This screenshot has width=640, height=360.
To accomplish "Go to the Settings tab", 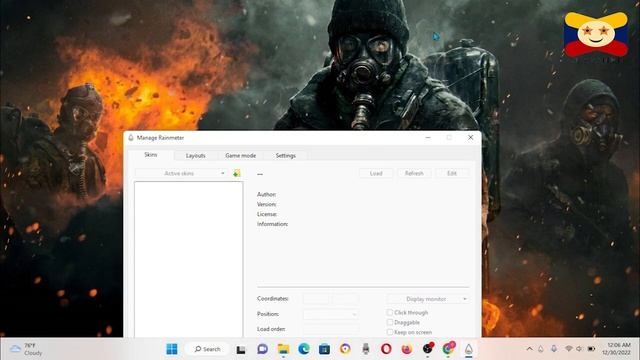I will 285,156.
